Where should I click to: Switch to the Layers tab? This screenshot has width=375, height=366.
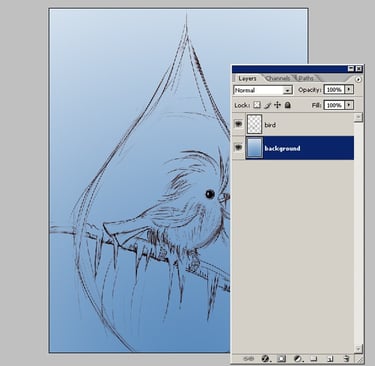247,79
